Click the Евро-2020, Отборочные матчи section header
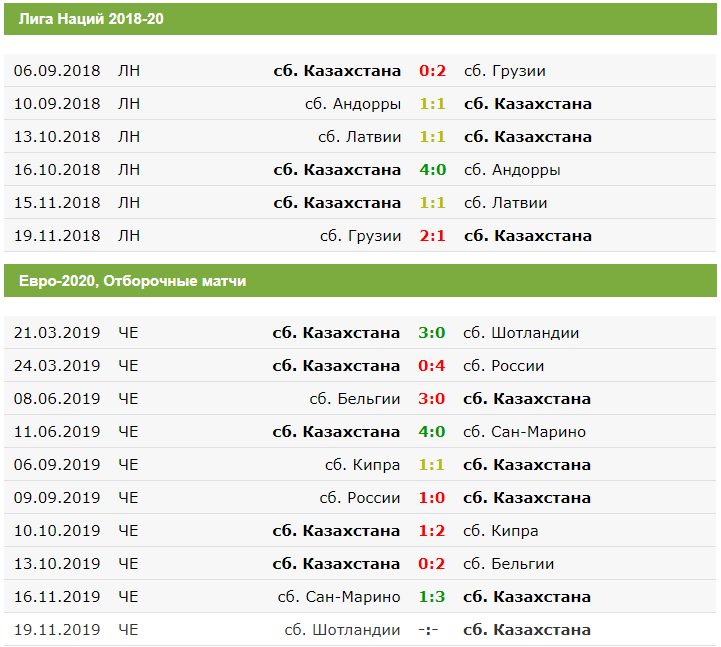The height and width of the screenshot is (647, 721). (132, 281)
